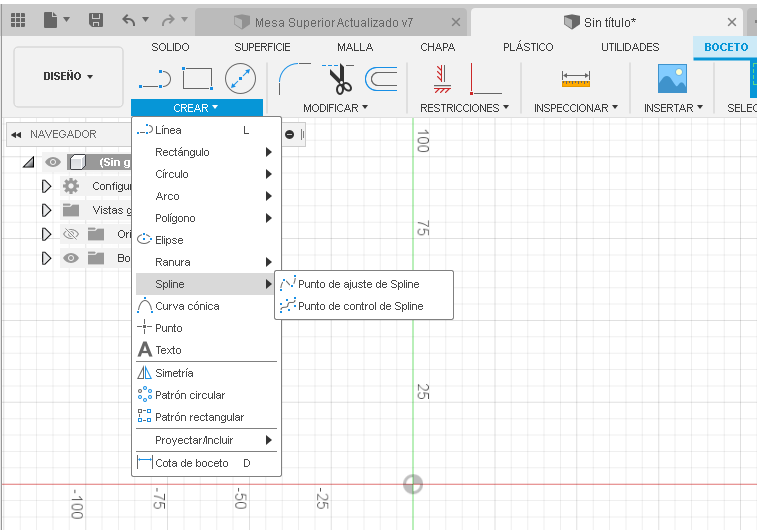Choose Curva cónica from the menu
Viewport: 757px width, 530px height.
207,306
